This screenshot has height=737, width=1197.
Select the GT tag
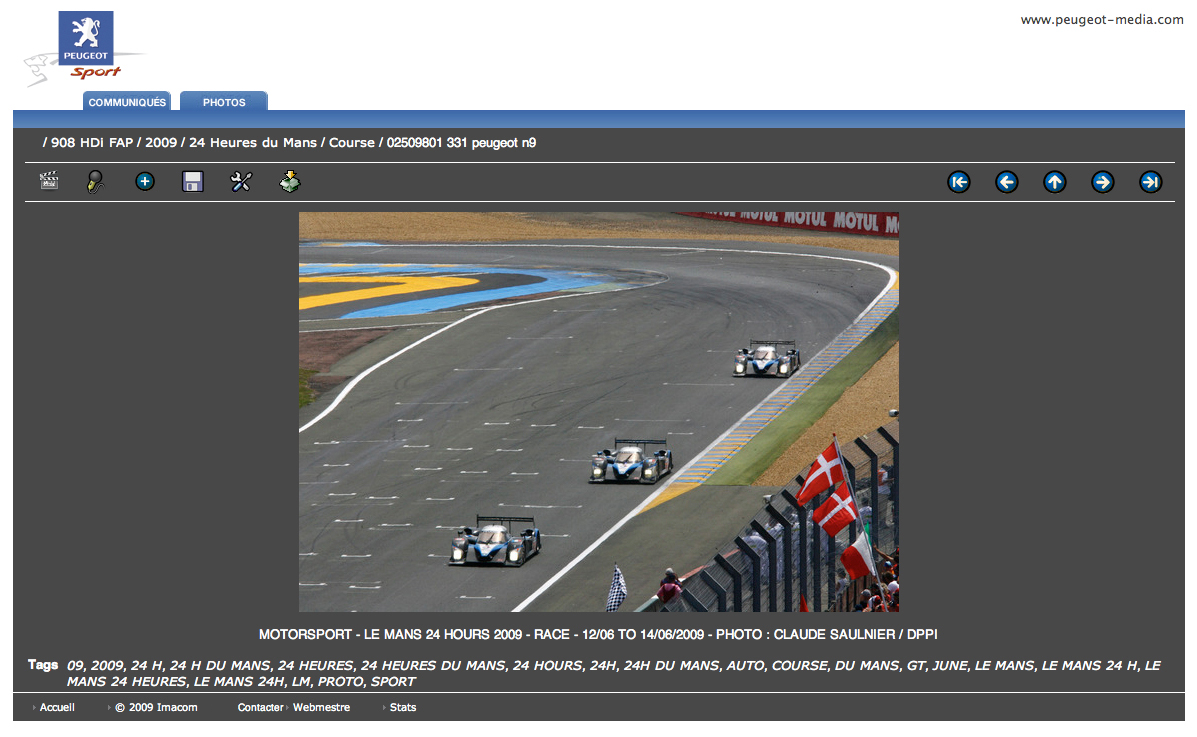coord(916,666)
